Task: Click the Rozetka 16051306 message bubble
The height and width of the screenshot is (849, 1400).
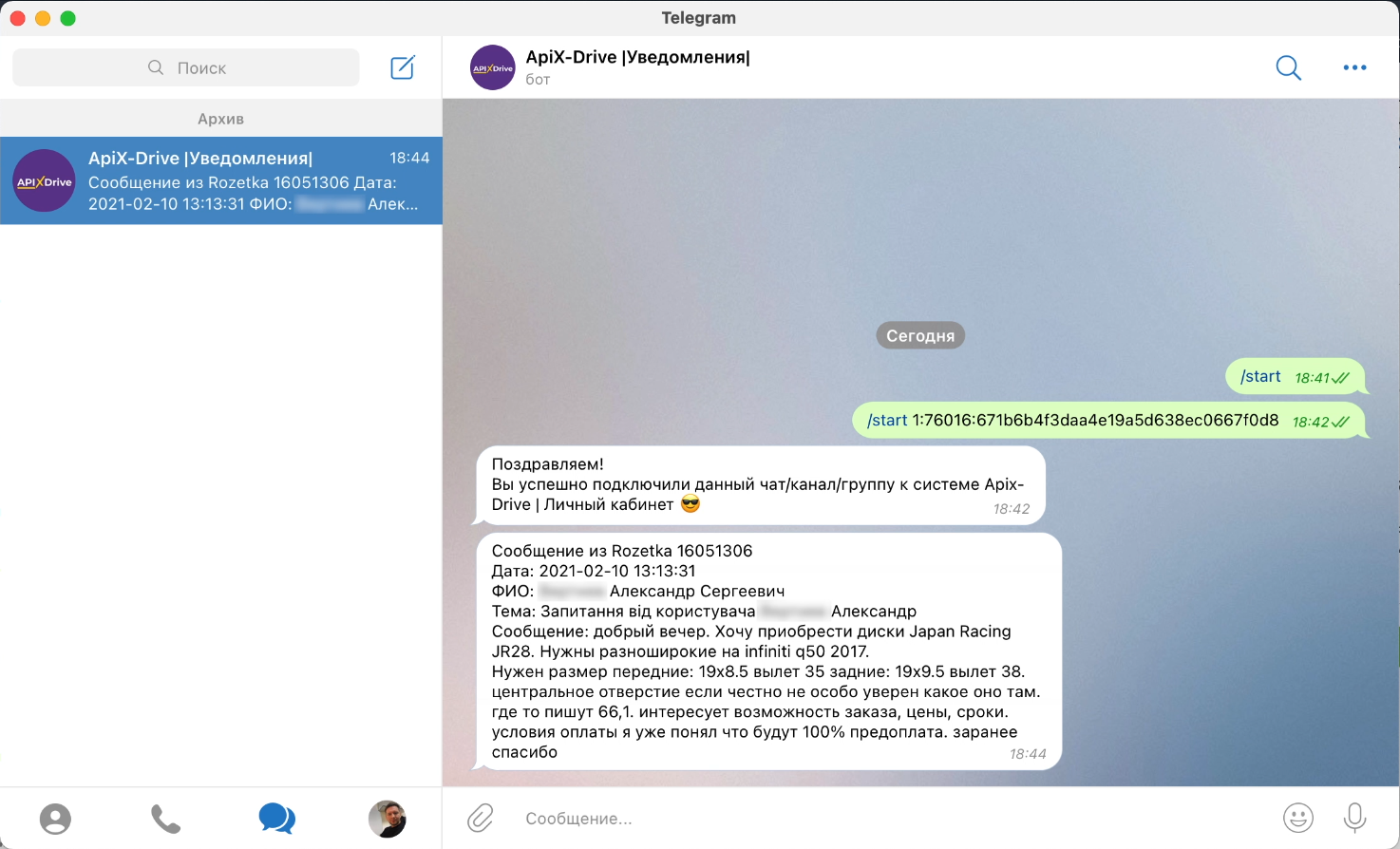Action: [768, 651]
